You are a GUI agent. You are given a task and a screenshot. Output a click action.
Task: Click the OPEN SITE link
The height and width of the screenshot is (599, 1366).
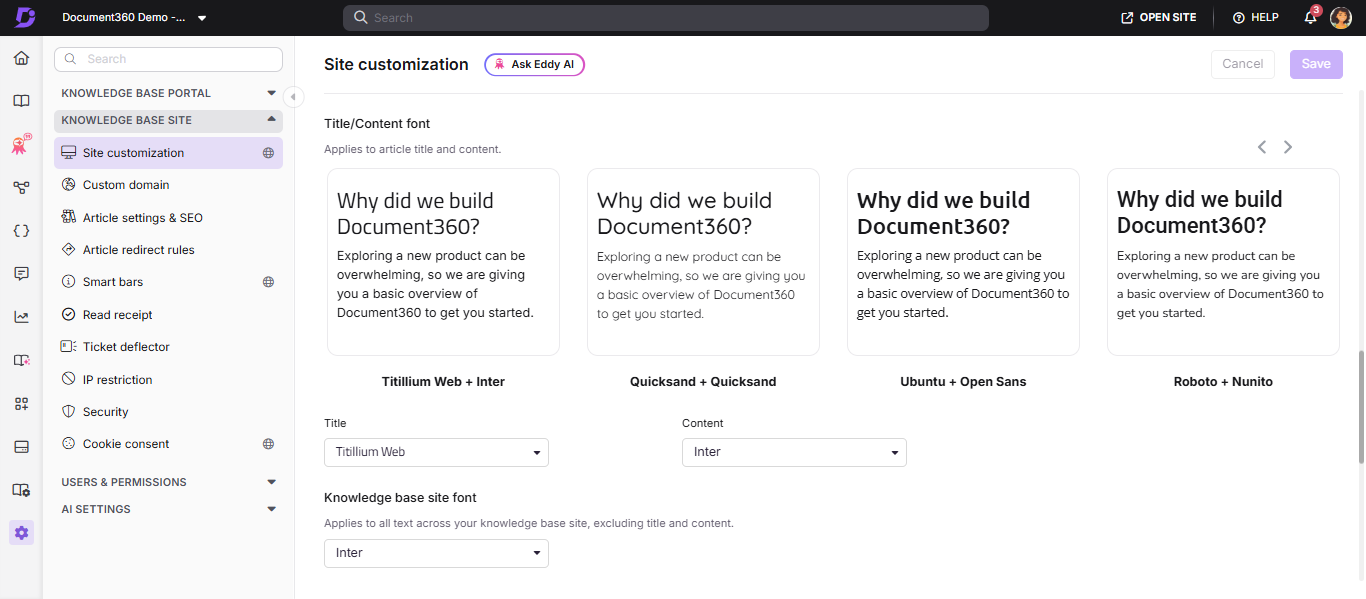pos(1158,18)
